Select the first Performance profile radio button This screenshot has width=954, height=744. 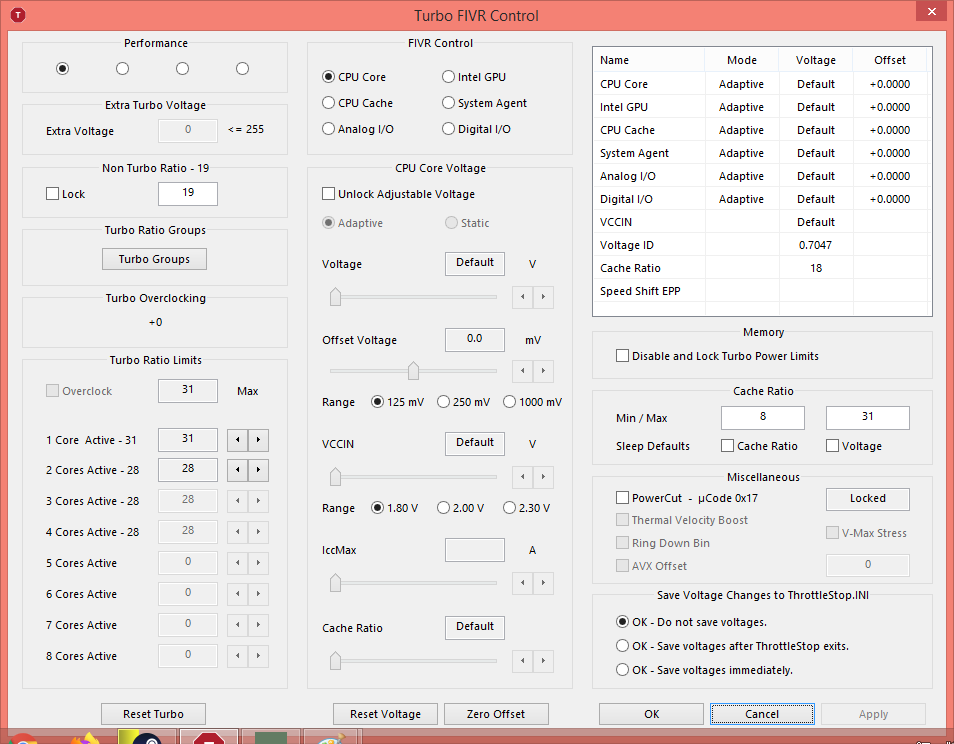62,68
